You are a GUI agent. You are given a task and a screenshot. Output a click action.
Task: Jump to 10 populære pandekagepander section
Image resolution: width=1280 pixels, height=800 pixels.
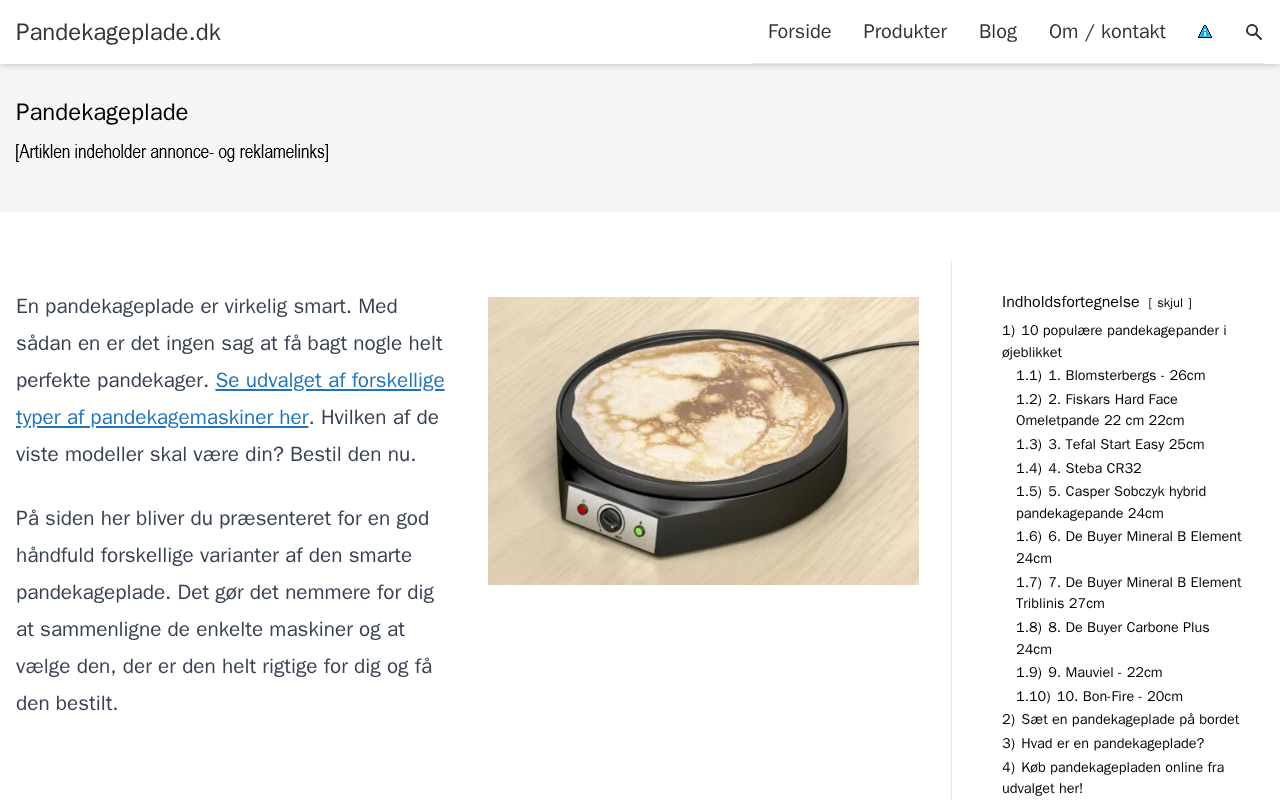tap(1114, 341)
